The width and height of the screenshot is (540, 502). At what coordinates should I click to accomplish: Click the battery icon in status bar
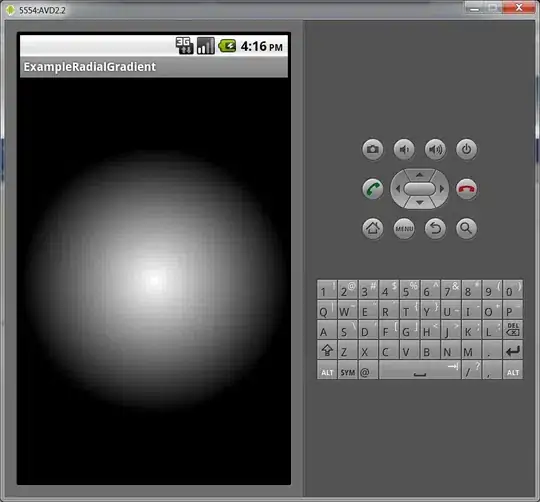coord(227,46)
